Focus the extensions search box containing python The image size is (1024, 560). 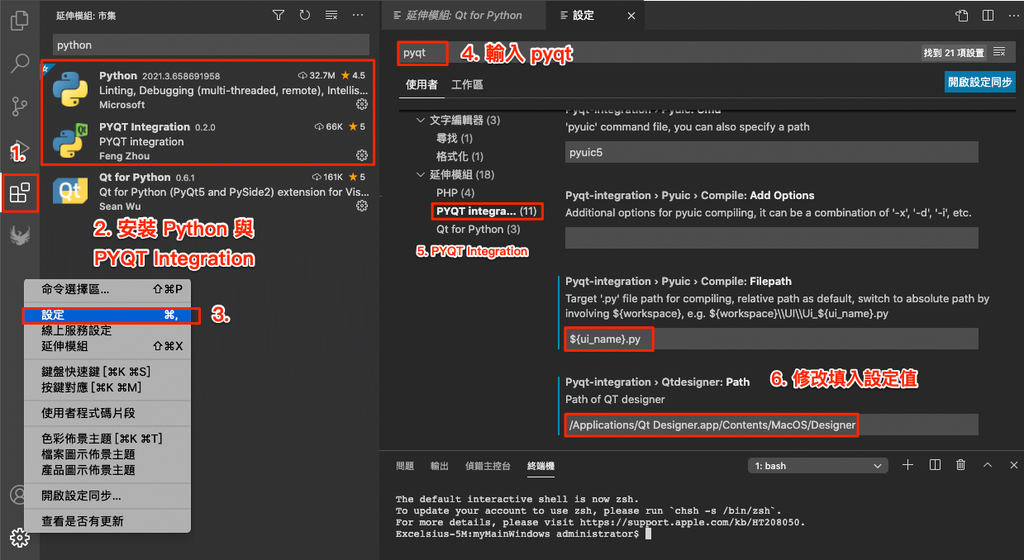point(210,45)
